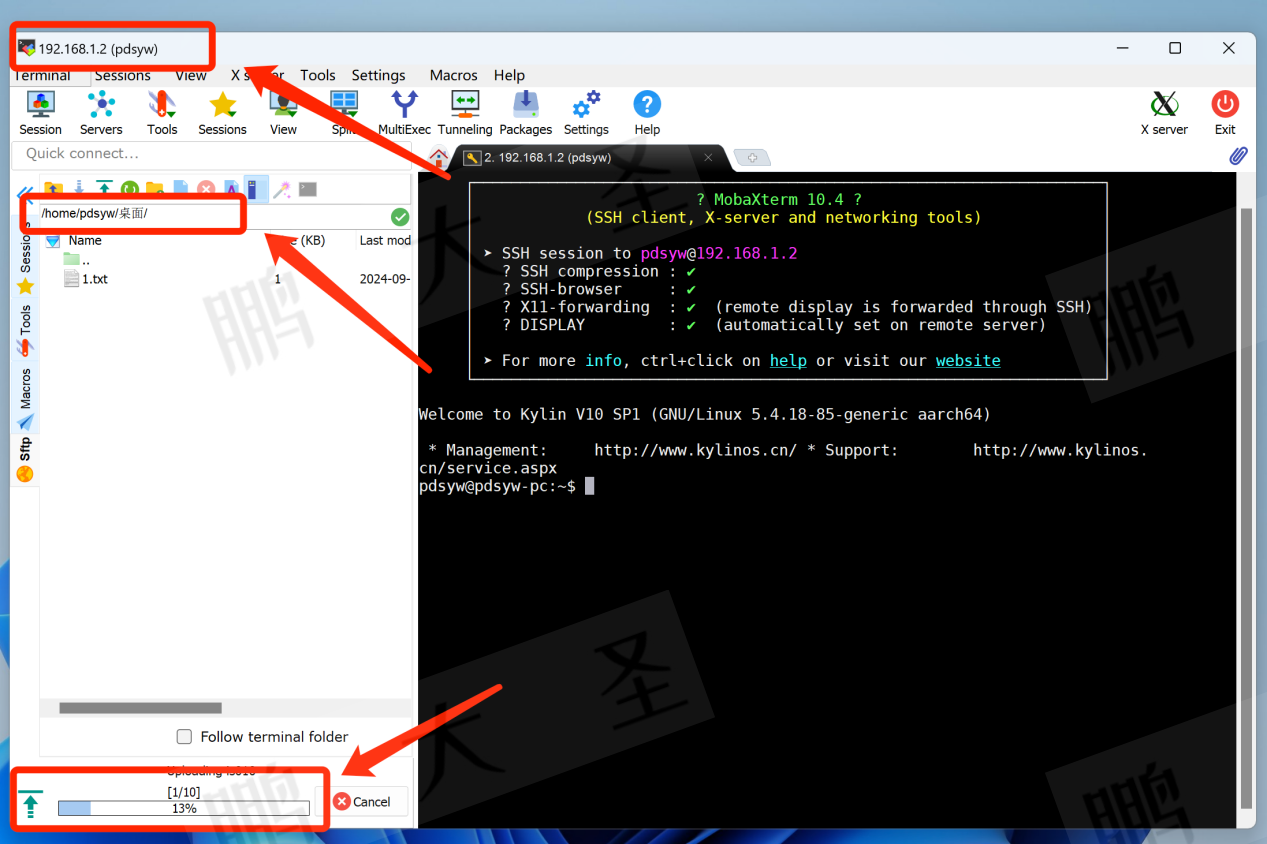Click the rename icon in SFTP toolbar
Screen dimensions: 1267x844
coord(231,189)
